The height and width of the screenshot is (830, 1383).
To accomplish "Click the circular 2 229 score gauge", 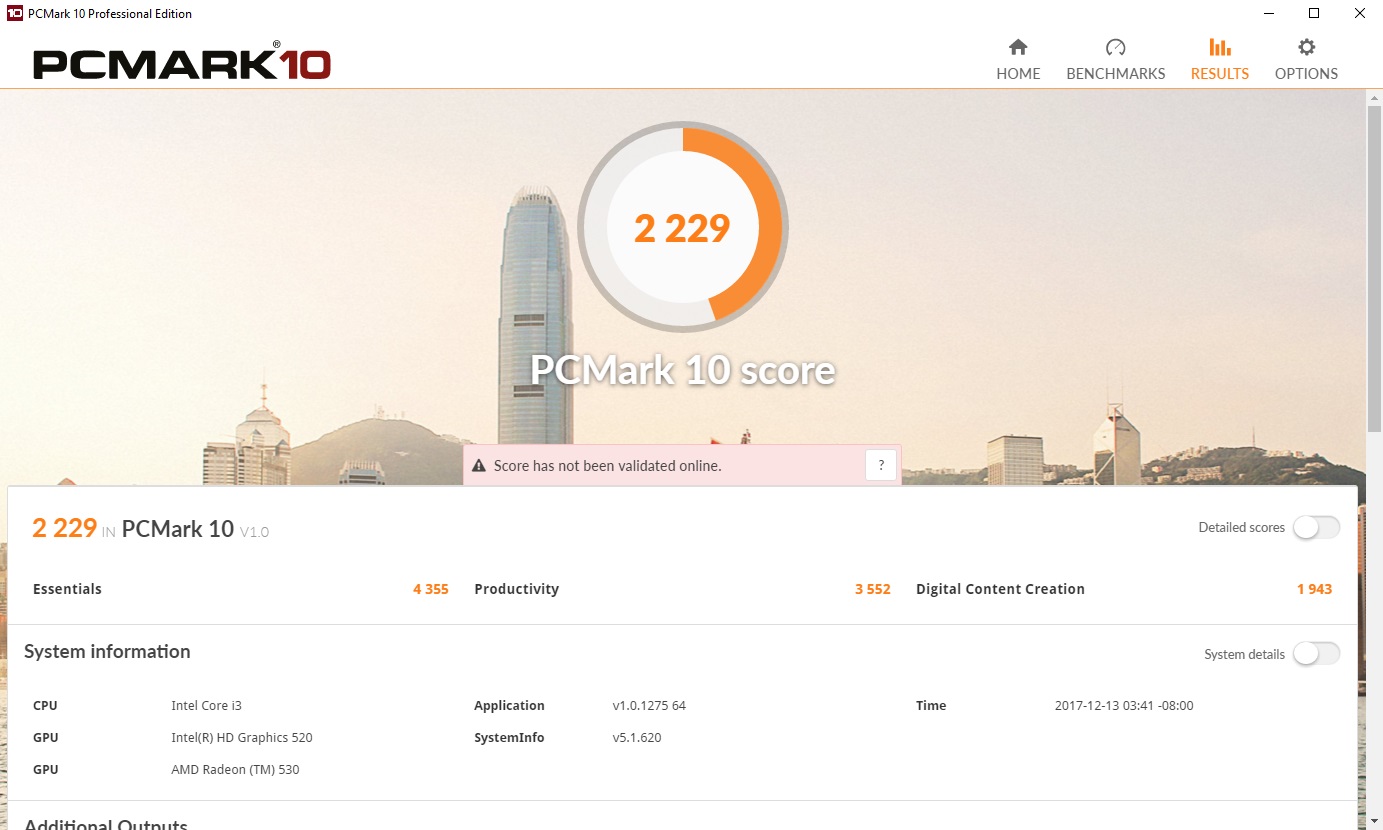I will pos(683,227).
